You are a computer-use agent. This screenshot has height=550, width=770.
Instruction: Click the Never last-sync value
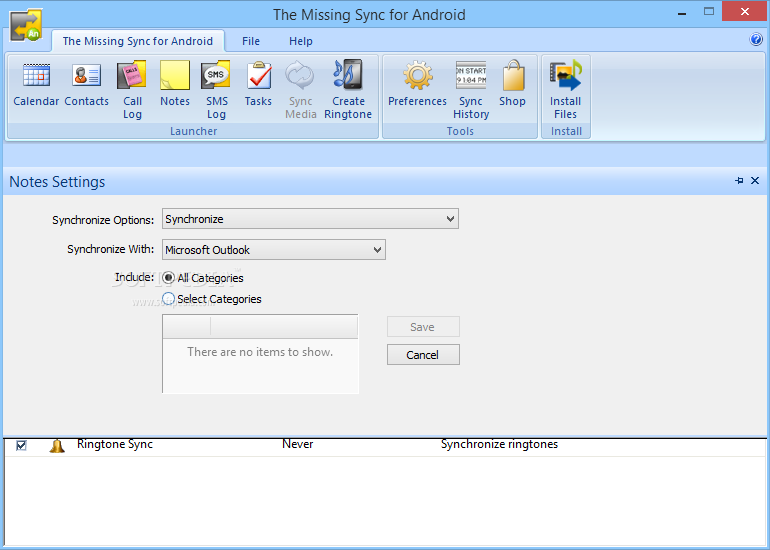(x=298, y=444)
